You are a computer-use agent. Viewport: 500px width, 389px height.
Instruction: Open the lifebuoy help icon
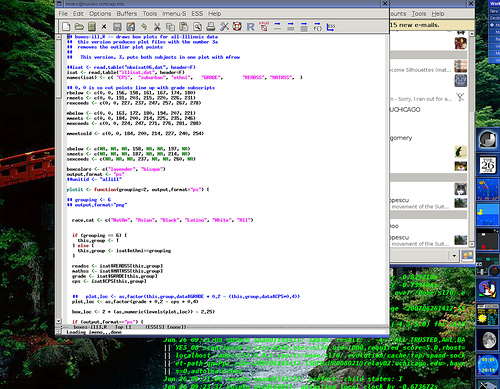coord(237,26)
